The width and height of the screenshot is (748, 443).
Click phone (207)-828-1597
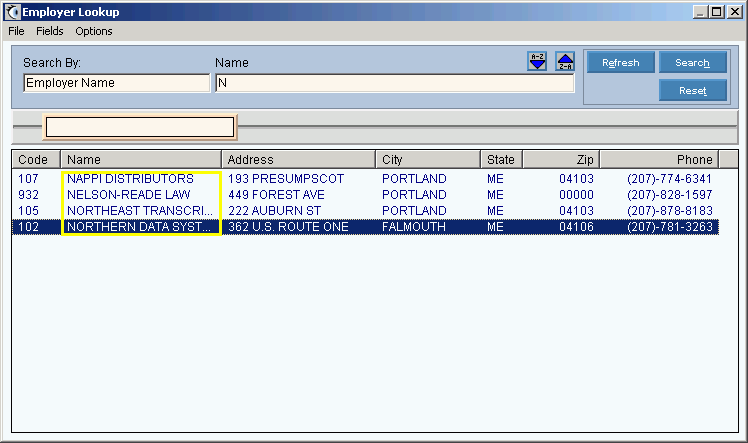669,195
